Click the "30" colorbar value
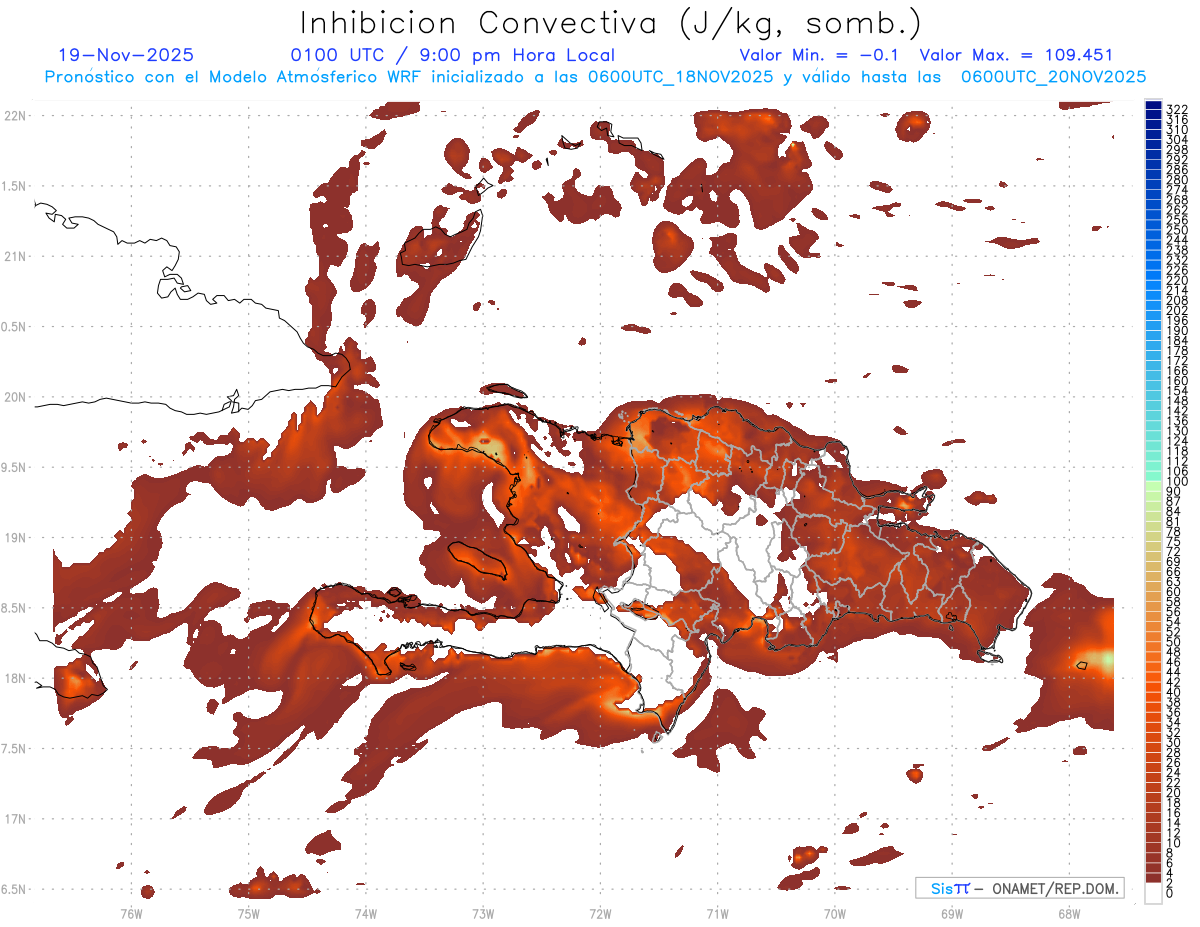The height and width of the screenshot is (927, 1200). [x=1174, y=742]
